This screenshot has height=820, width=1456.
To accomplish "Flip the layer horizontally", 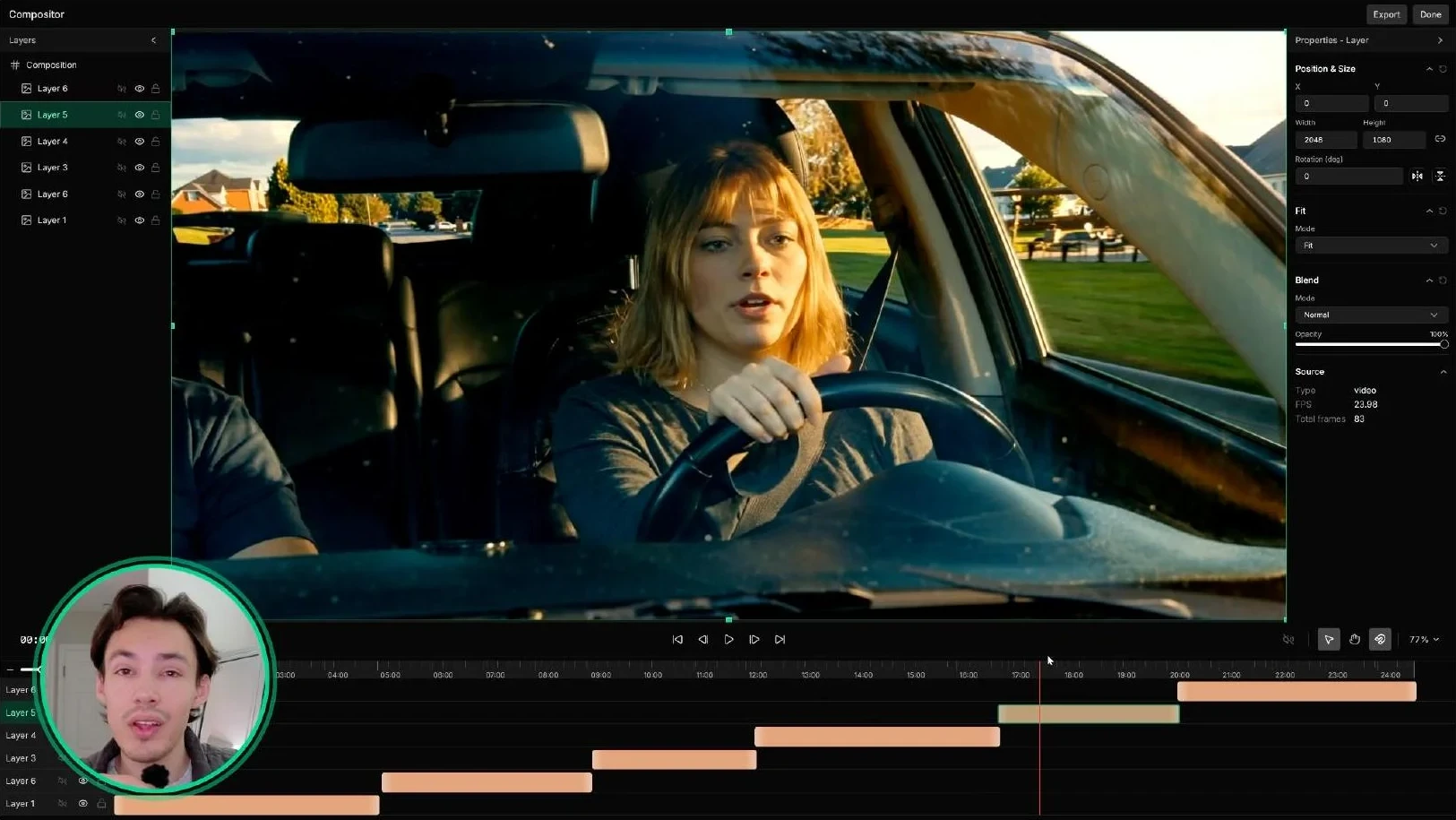I will pyautogui.click(x=1417, y=177).
